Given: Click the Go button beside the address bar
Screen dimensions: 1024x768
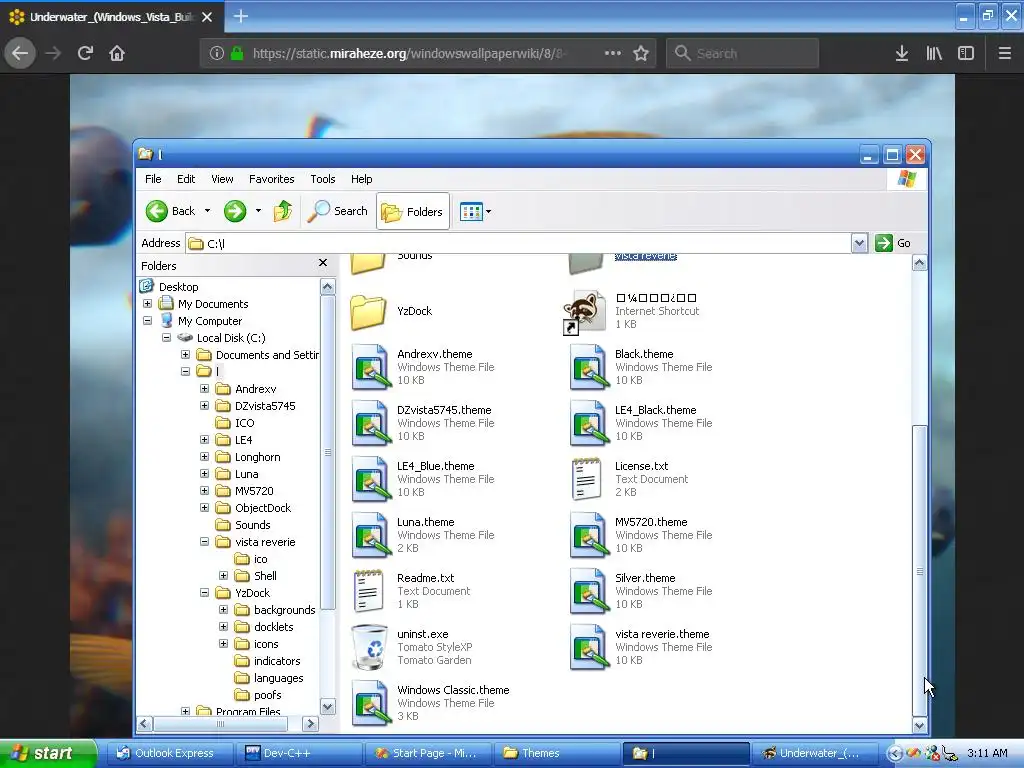Looking at the screenshot, I should coord(893,243).
